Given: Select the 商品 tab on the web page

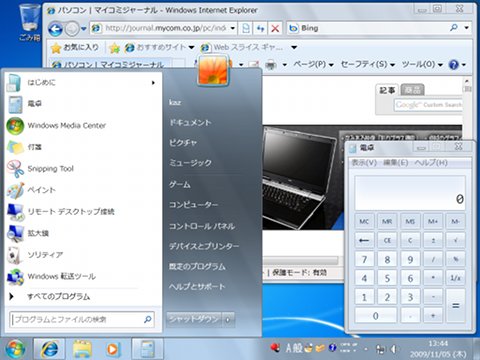Looking at the screenshot, I should [x=412, y=90].
